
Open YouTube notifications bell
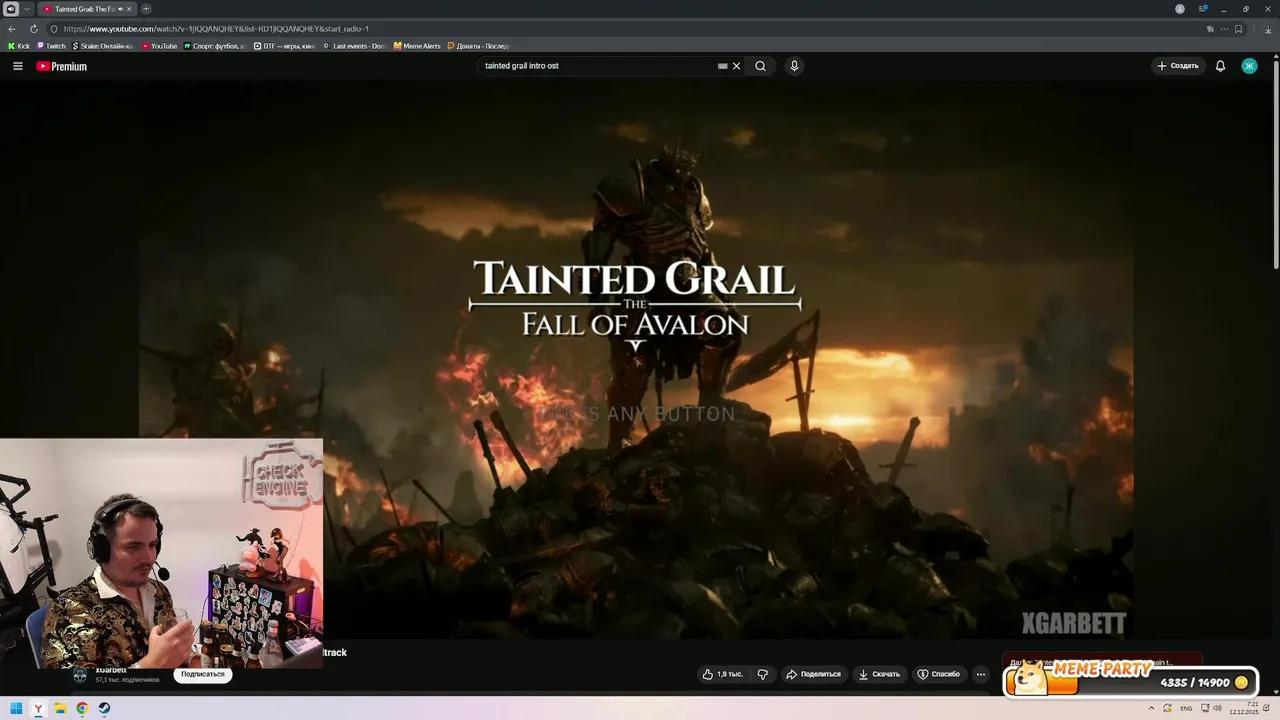(1220, 66)
